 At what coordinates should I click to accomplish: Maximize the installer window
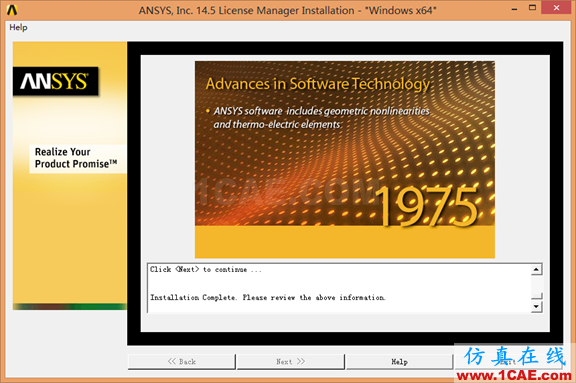point(532,8)
